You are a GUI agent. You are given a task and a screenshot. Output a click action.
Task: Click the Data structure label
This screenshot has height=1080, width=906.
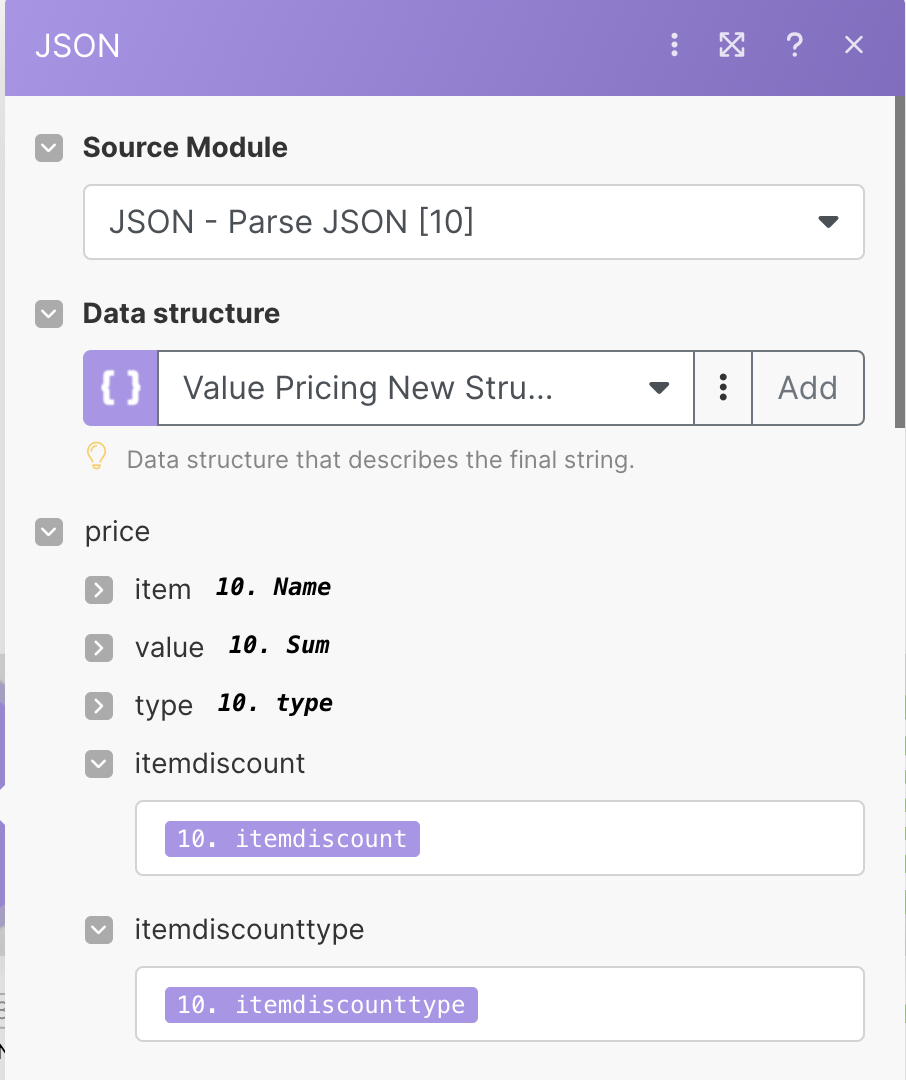point(181,313)
